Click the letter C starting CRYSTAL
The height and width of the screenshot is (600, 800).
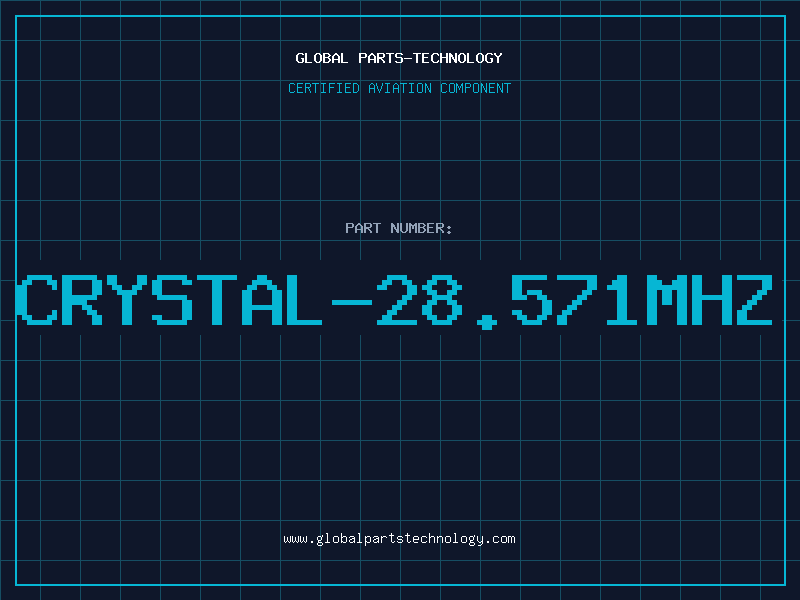(36, 300)
